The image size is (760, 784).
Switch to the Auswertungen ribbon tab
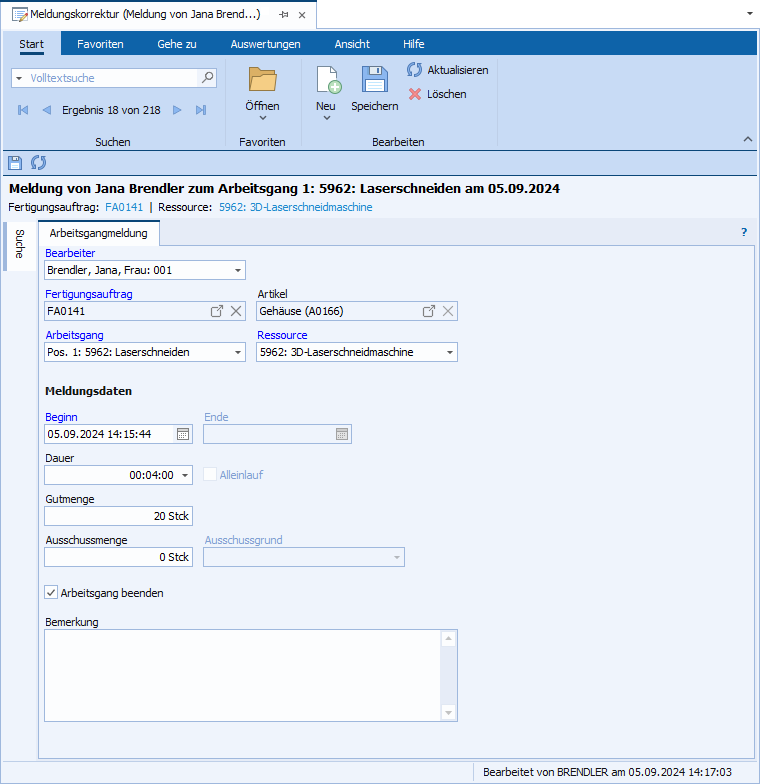click(265, 44)
